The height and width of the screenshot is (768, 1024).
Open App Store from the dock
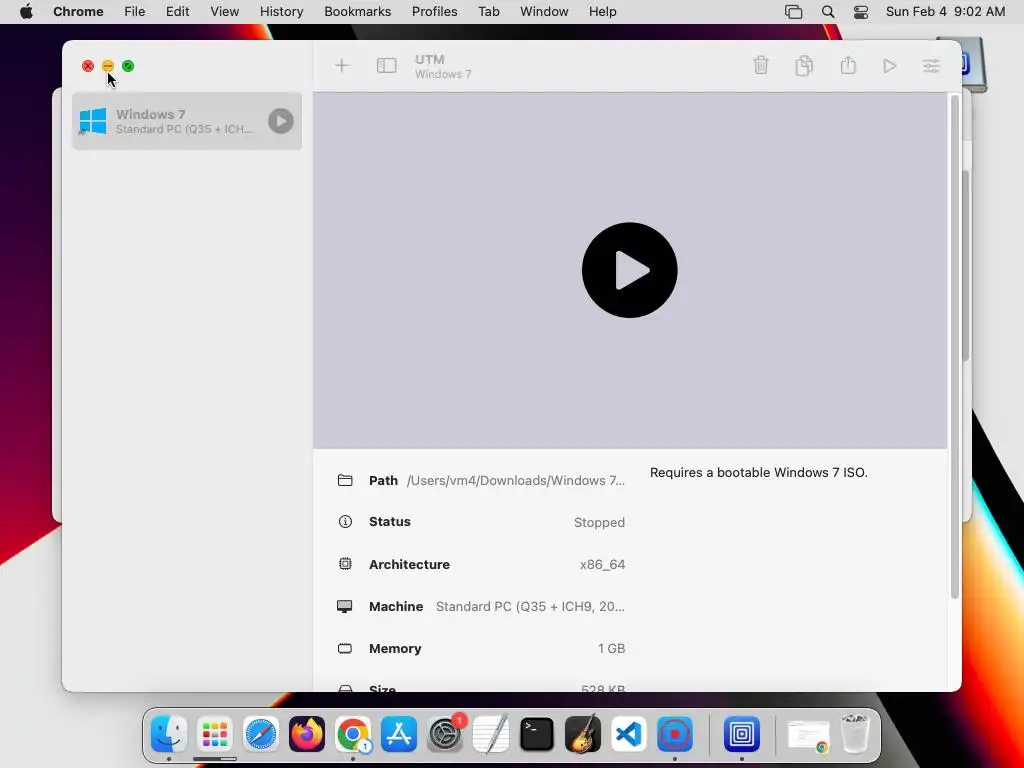399,734
